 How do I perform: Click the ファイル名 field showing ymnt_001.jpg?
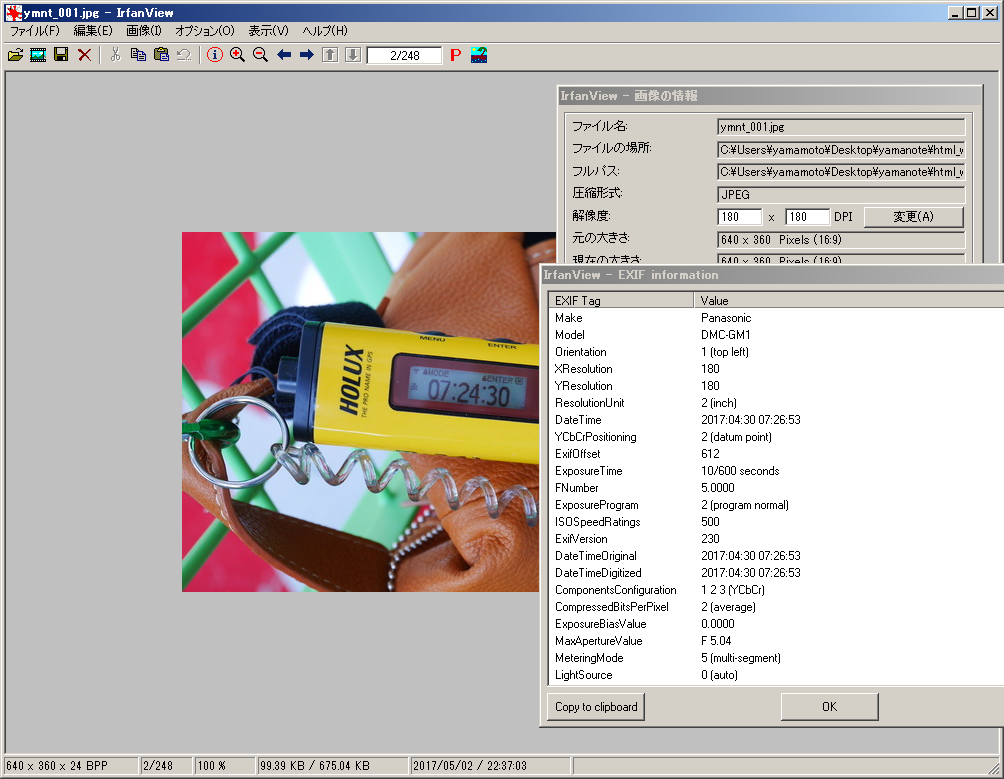(x=841, y=127)
